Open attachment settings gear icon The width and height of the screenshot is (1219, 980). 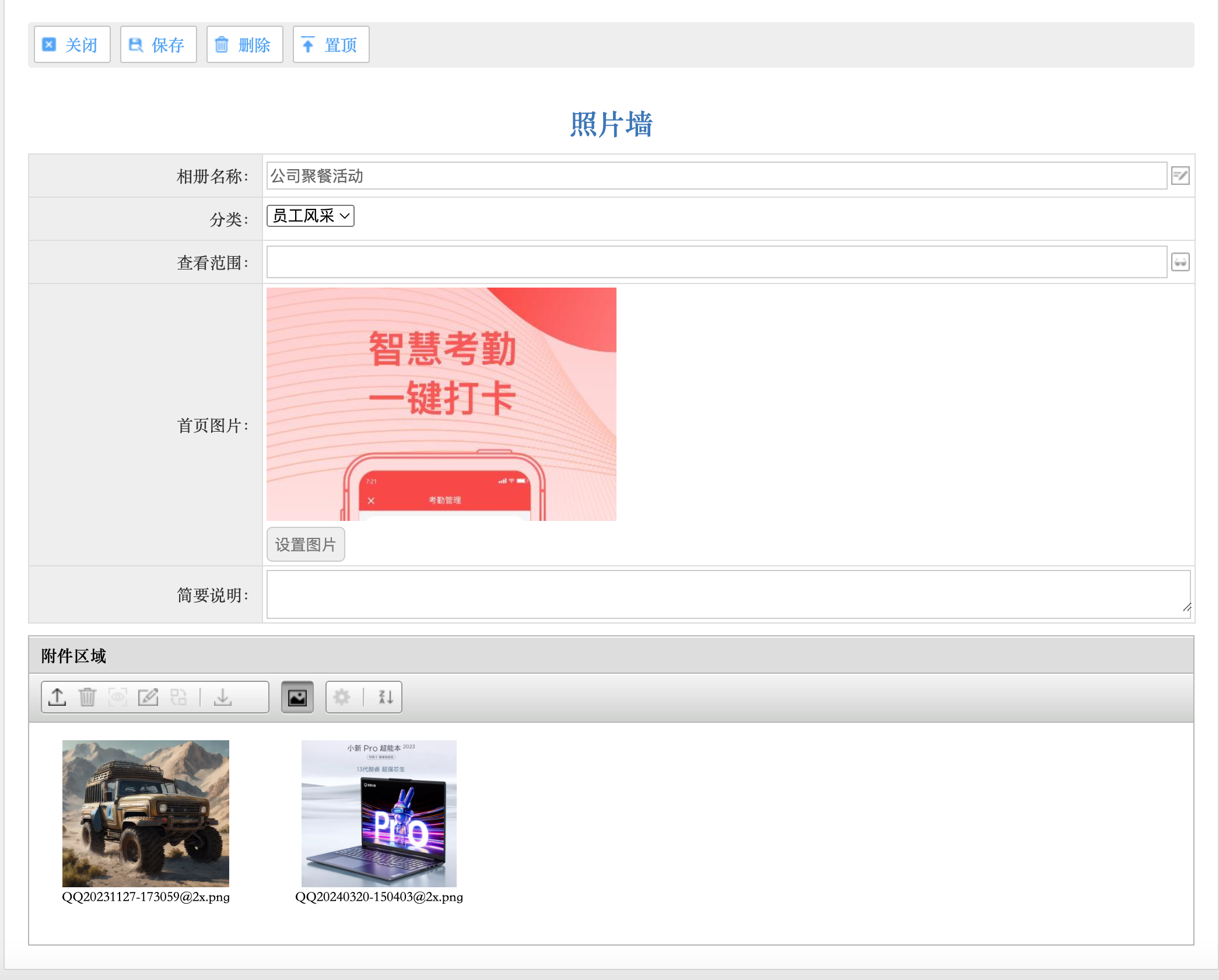pyautogui.click(x=342, y=697)
